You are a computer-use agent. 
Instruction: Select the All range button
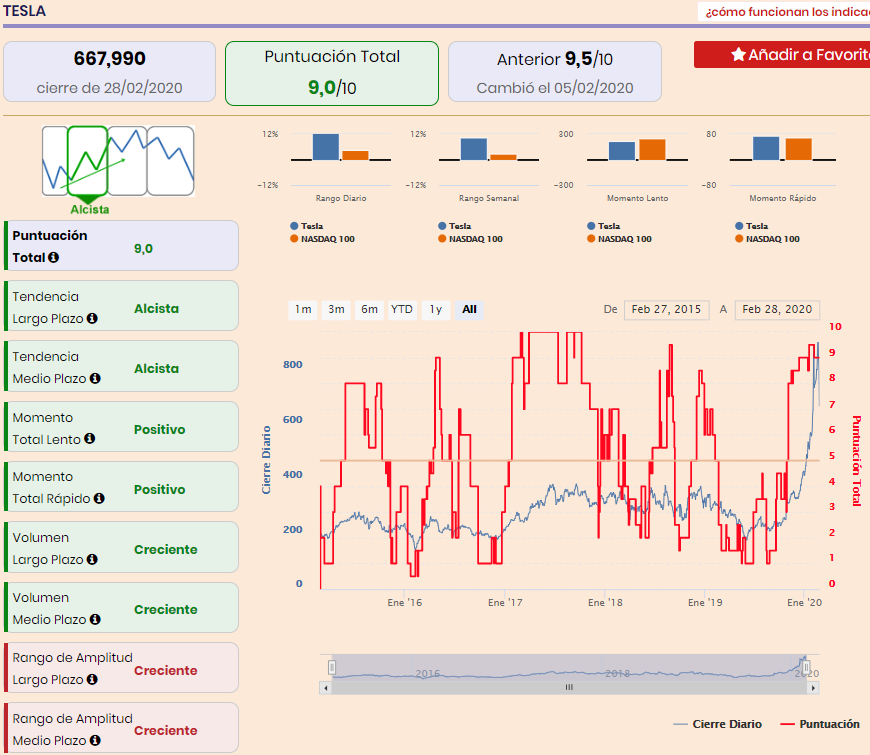[x=469, y=310]
